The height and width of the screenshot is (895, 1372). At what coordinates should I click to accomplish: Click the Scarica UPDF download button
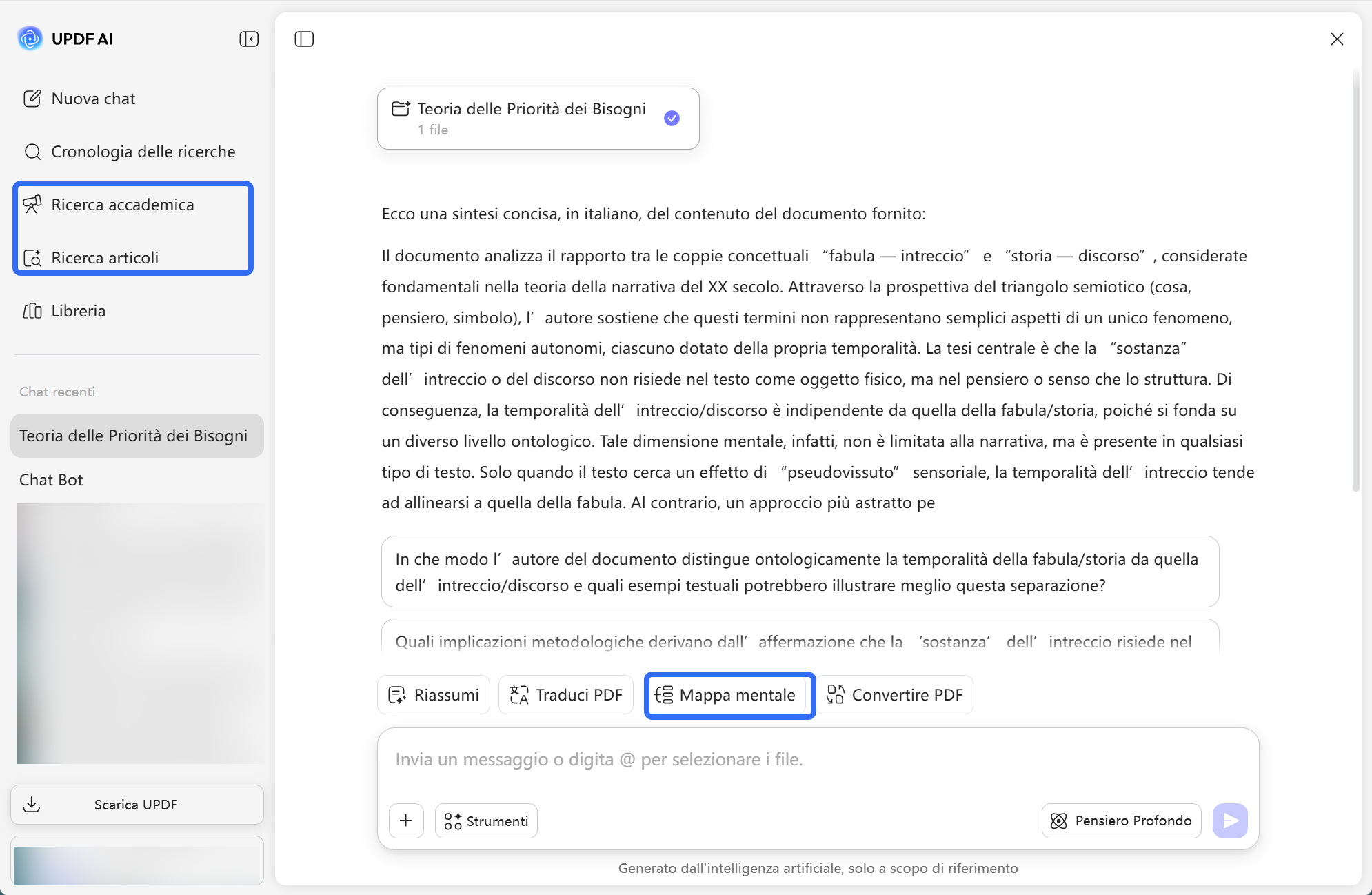tap(137, 805)
